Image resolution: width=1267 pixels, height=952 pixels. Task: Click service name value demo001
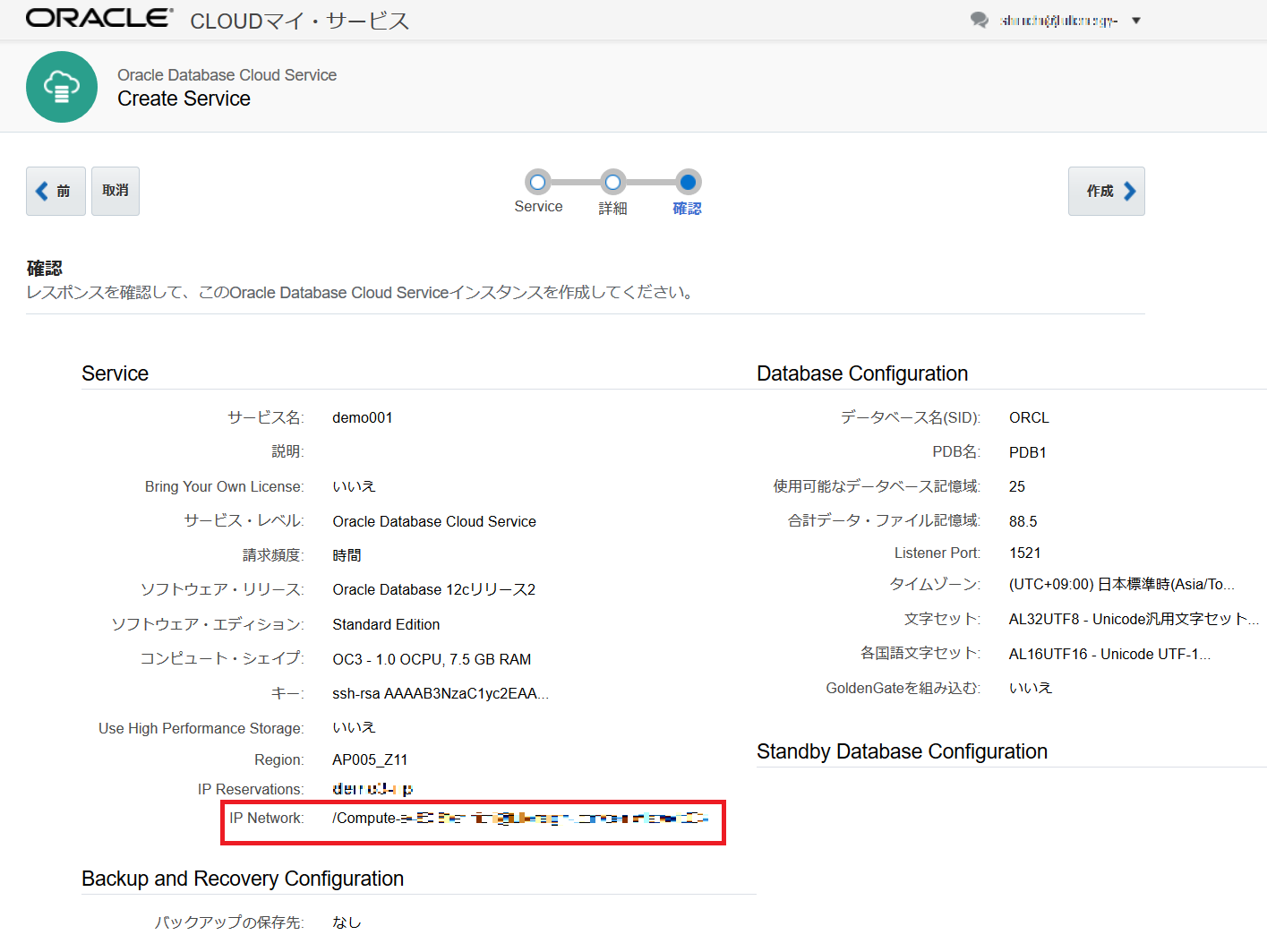[x=363, y=417]
